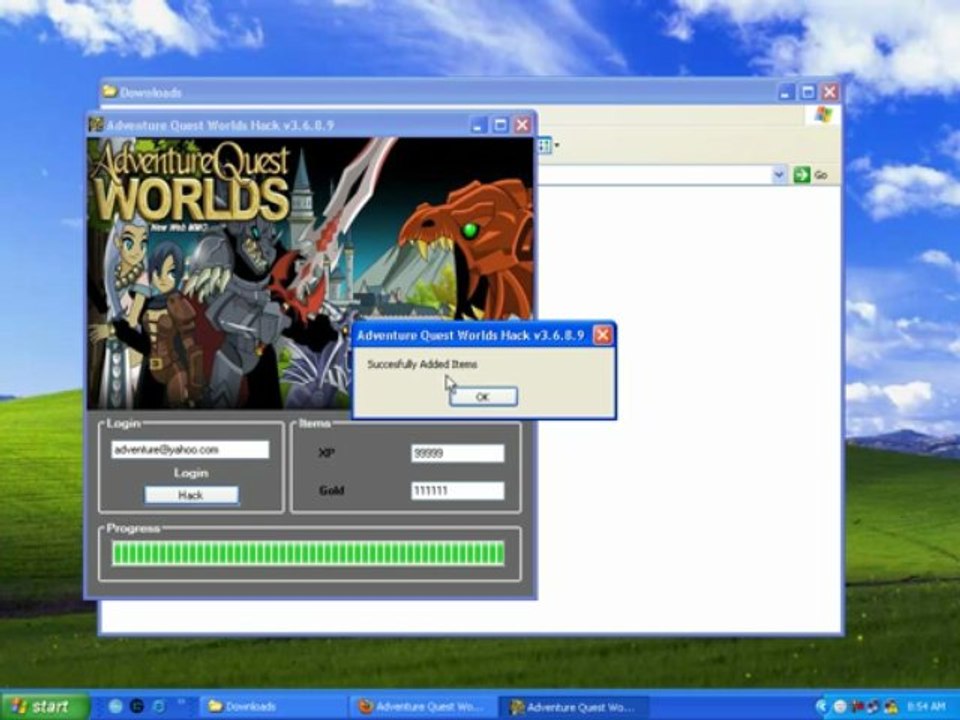Open the Start menu
This screenshot has height=720, width=960.
click(44, 707)
